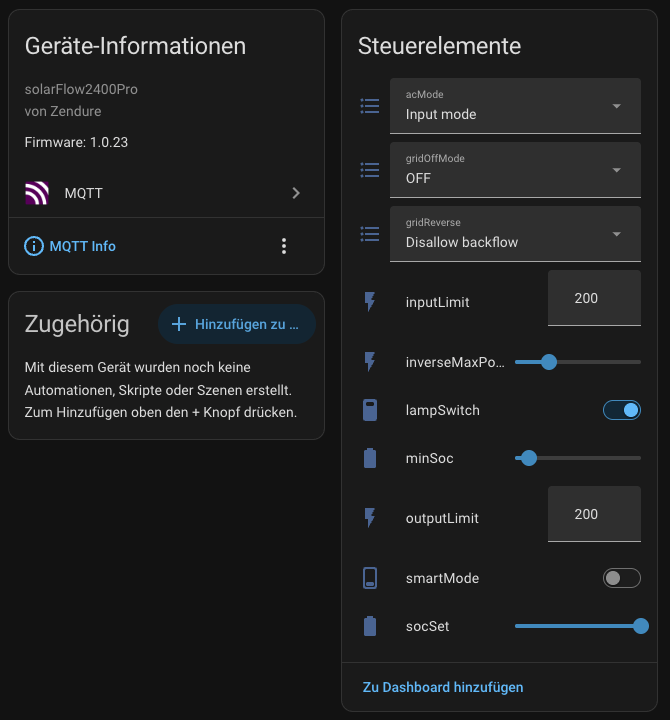Click the inputLimit label
The height and width of the screenshot is (720, 670).
click(438, 302)
